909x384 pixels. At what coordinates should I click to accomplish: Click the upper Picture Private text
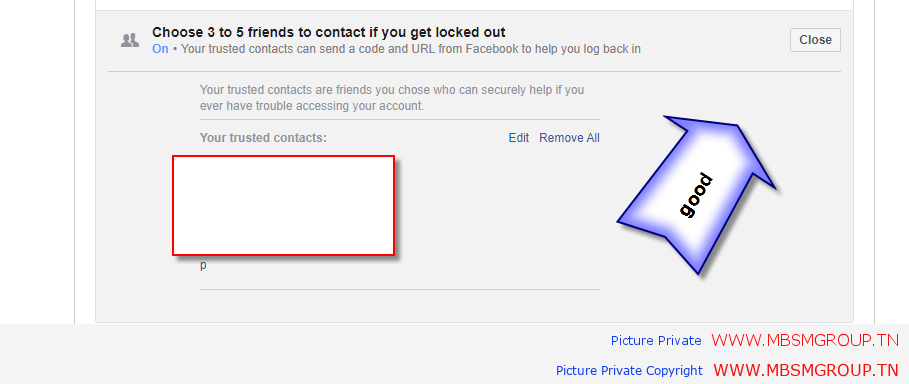[656, 341]
